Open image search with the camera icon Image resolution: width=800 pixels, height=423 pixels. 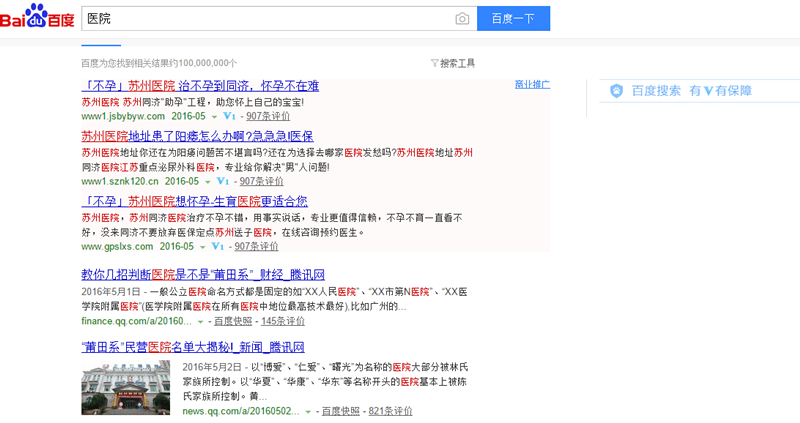coord(462,19)
